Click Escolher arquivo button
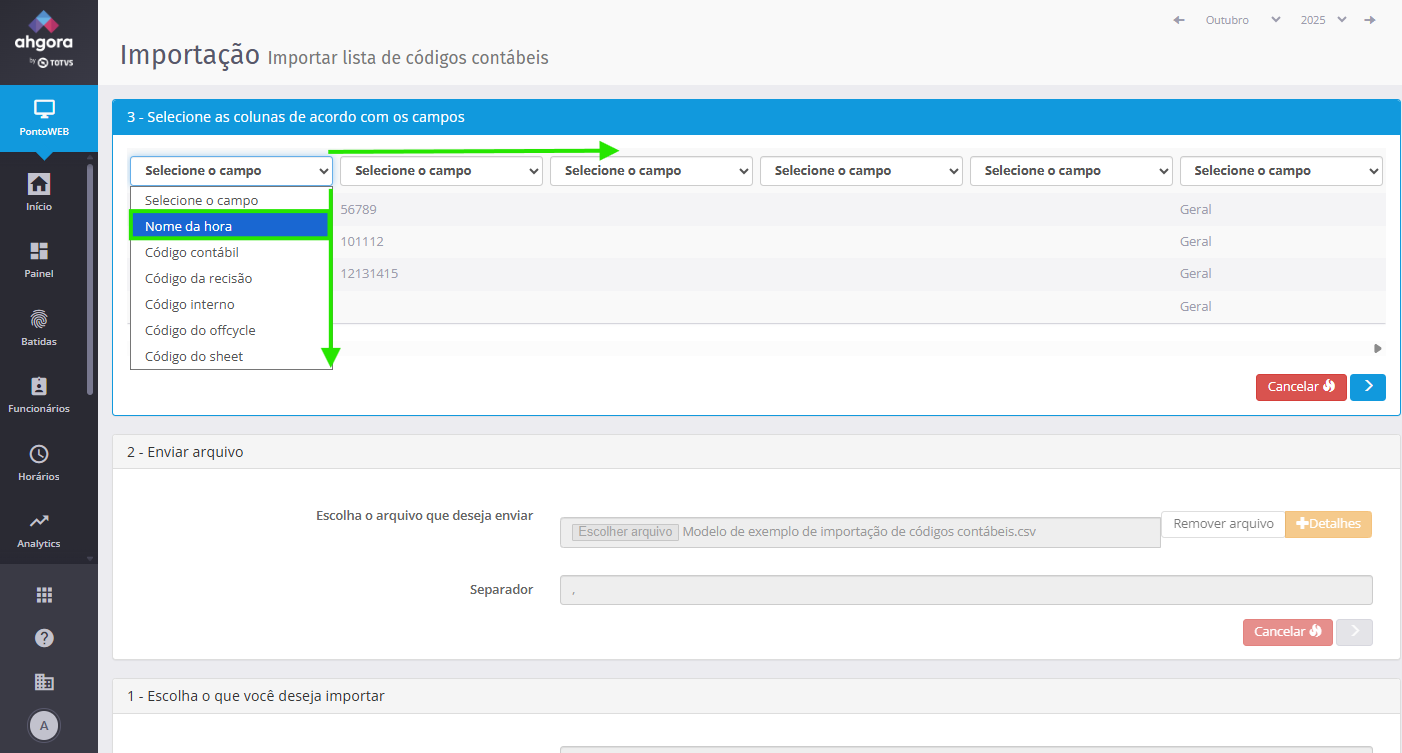 click(x=626, y=532)
